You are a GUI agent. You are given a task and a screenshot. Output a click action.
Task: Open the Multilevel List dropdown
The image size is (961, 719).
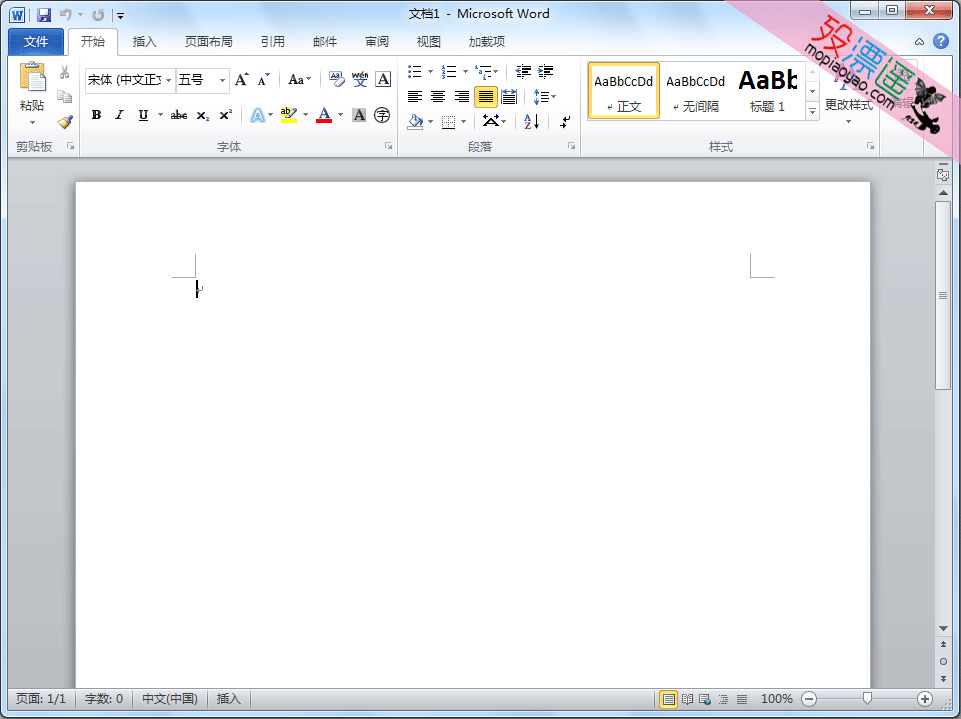487,72
